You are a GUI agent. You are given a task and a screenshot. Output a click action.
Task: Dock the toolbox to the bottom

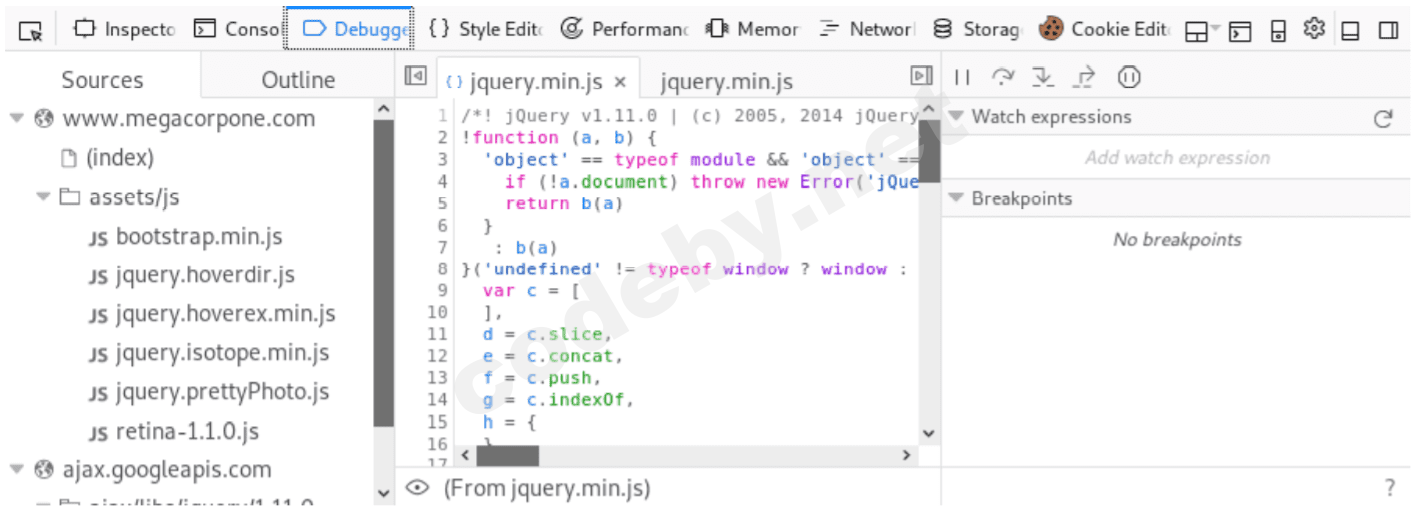(x=1351, y=31)
